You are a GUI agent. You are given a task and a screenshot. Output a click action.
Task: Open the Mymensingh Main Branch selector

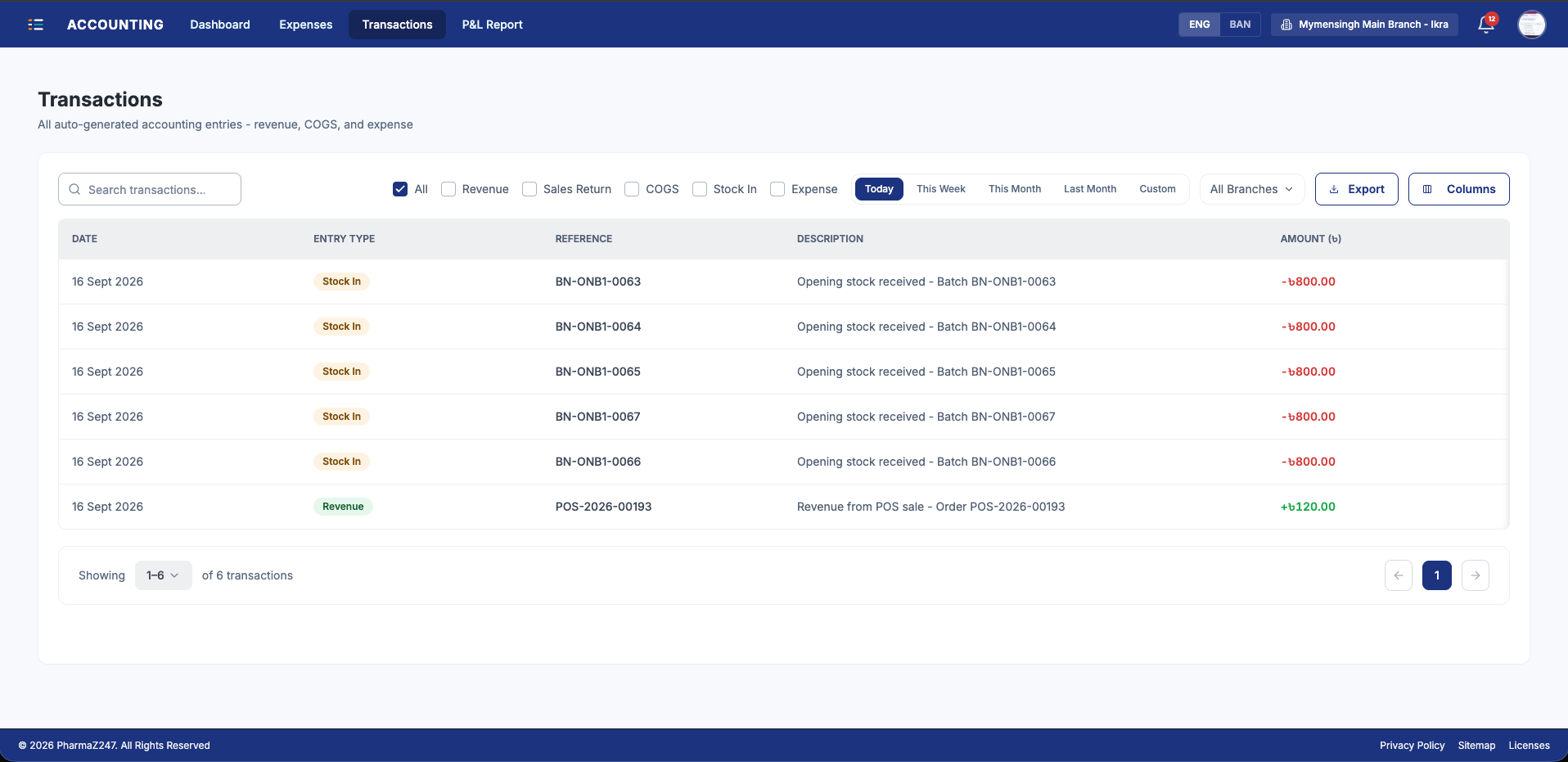coord(1364,25)
